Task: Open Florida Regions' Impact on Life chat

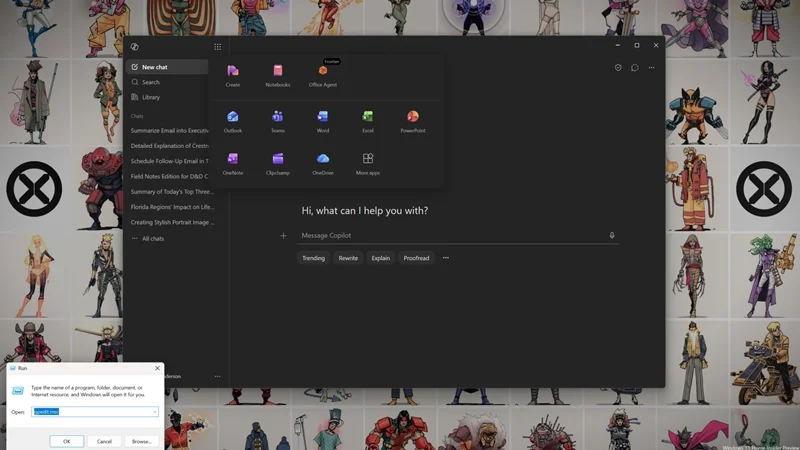Action: point(172,207)
